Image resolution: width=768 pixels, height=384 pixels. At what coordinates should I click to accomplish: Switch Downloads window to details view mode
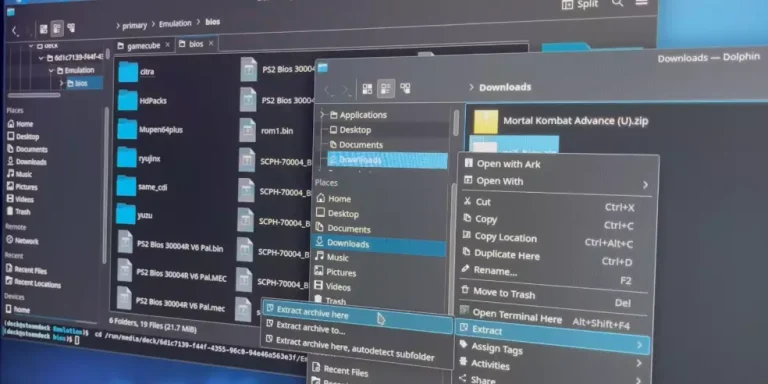point(405,88)
